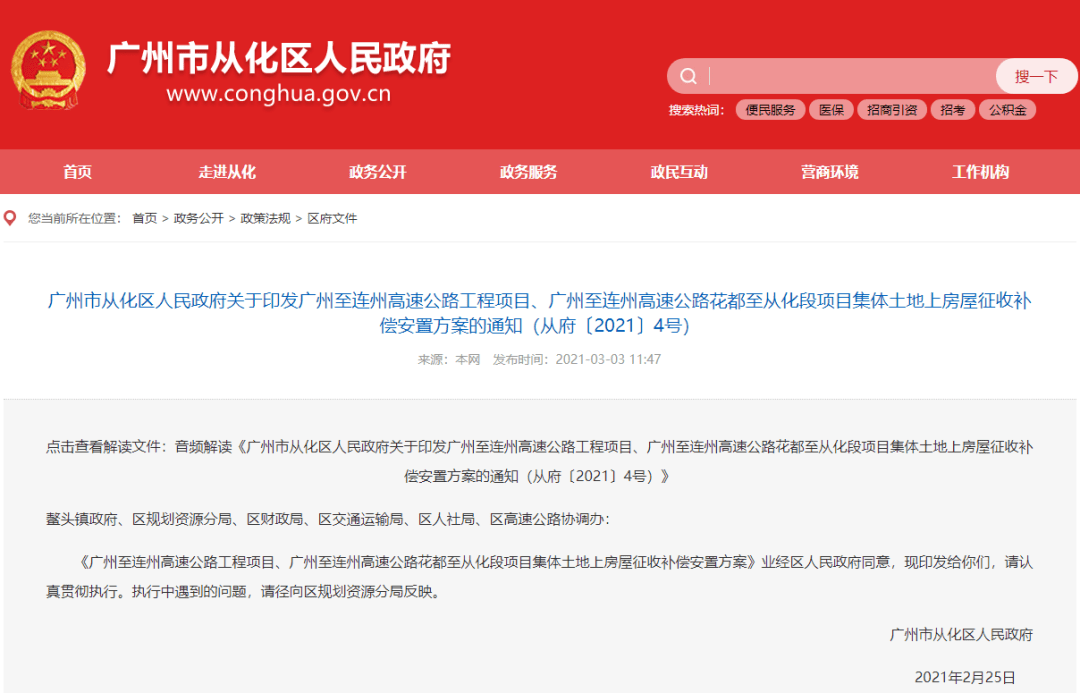Open the 政务服务 navigation item
The height and width of the screenshot is (693, 1080).
pos(528,172)
